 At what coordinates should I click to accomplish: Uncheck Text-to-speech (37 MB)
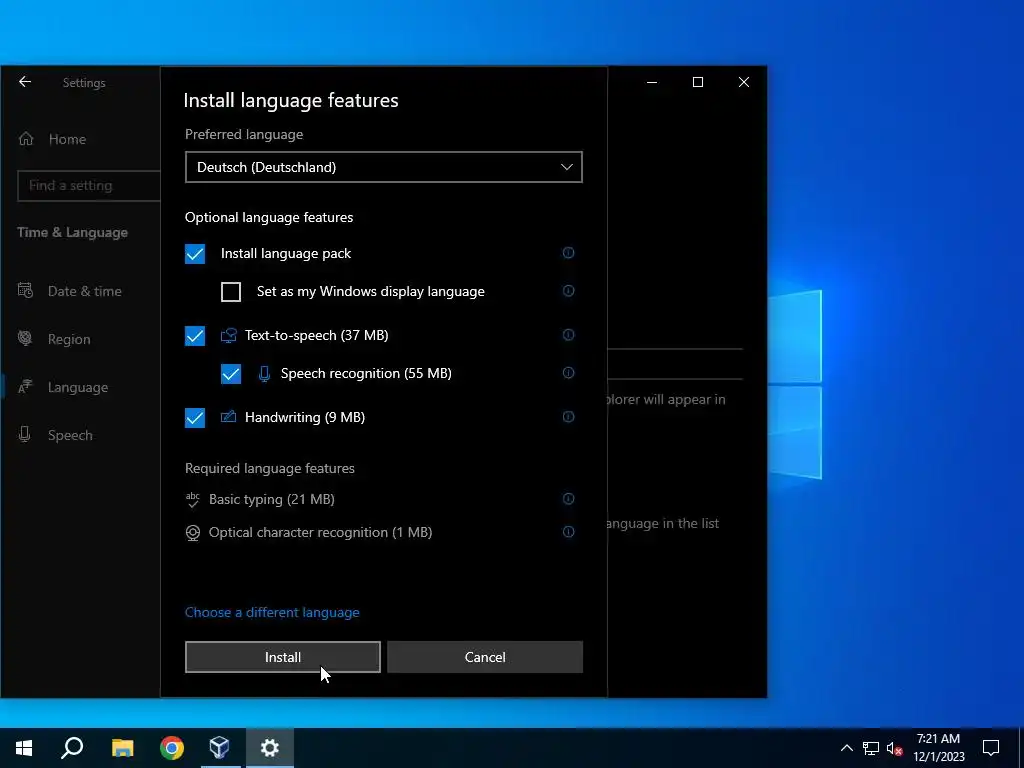[195, 336]
